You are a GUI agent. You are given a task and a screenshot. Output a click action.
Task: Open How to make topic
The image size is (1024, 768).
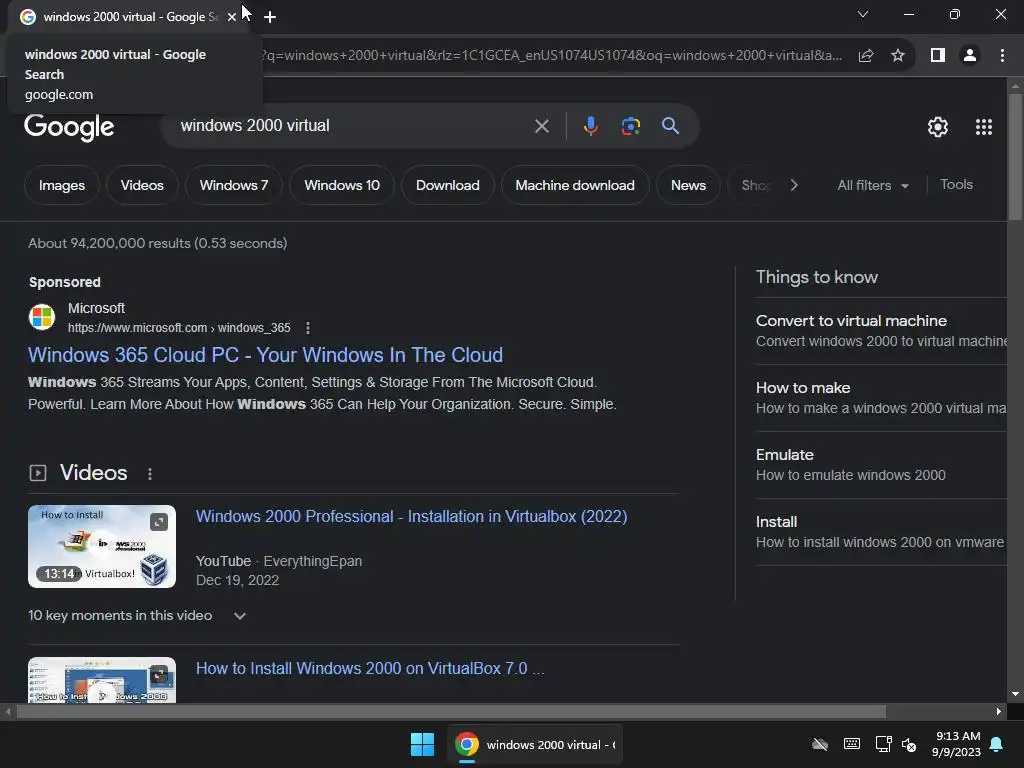pyautogui.click(x=881, y=398)
